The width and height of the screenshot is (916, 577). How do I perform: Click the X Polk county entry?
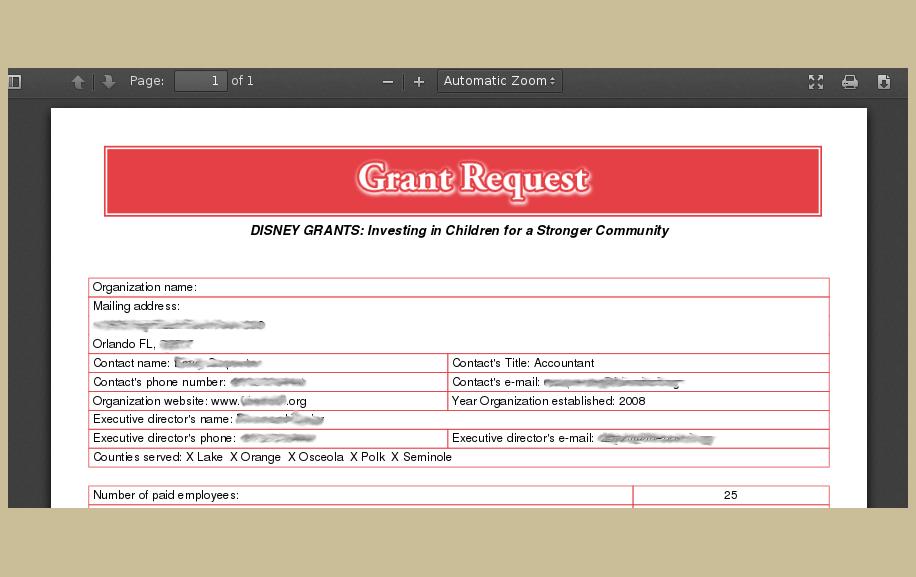click(x=368, y=457)
